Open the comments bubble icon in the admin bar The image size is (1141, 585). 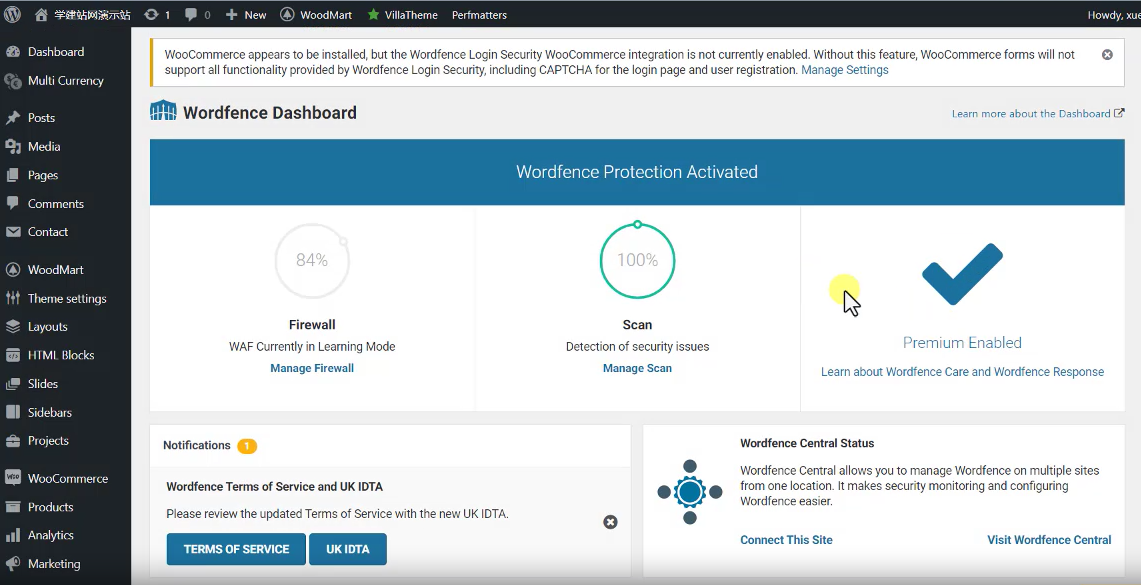191,15
